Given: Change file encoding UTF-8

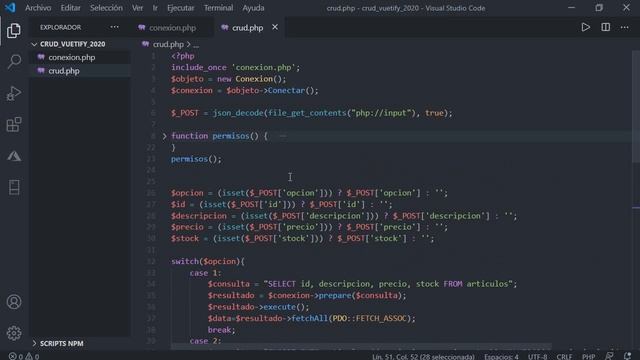Looking at the screenshot, I should click(538, 356).
